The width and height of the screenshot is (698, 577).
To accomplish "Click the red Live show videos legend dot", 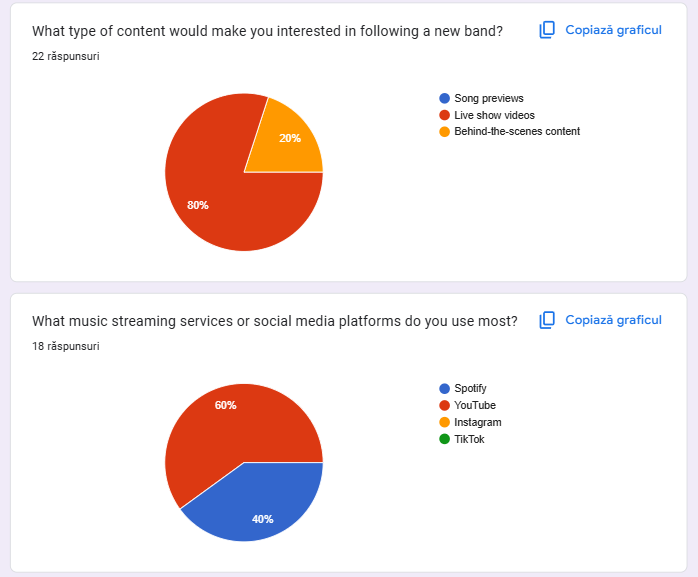I will [x=444, y=115].
